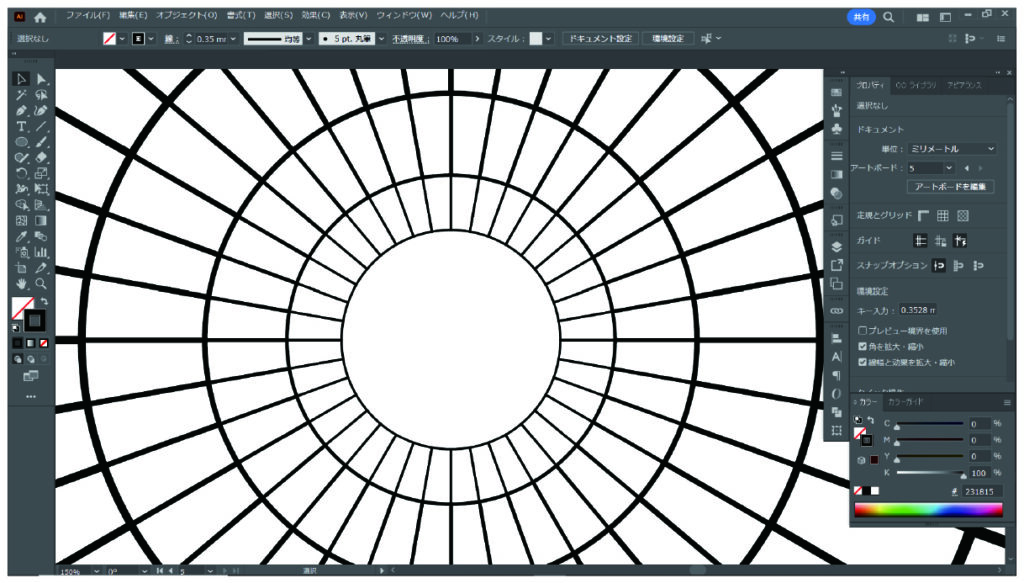Select the Ellipse tool
Screen dimensions: 1024x583
(x=21, y=142)
